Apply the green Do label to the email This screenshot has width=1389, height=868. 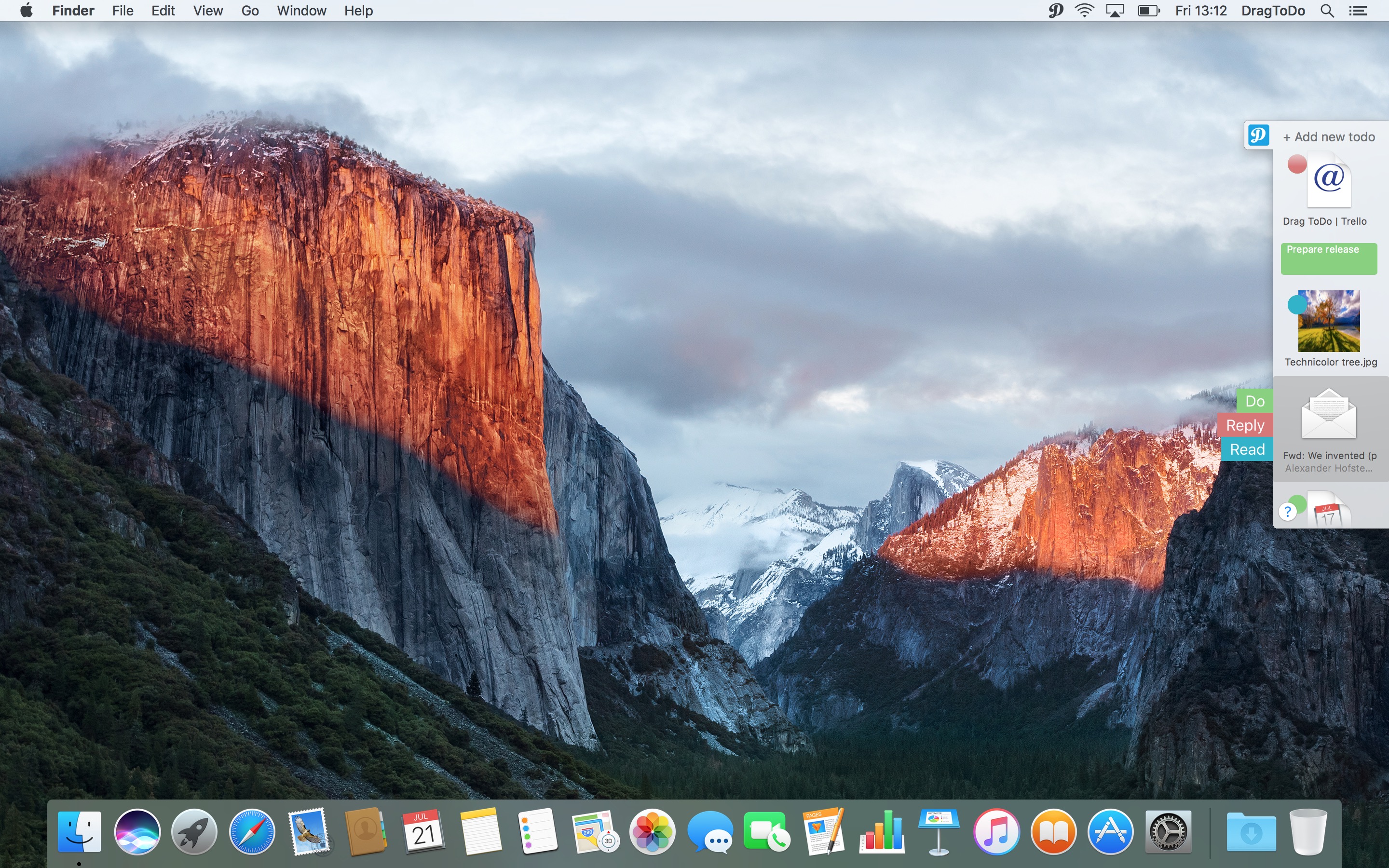[1254, 401]
